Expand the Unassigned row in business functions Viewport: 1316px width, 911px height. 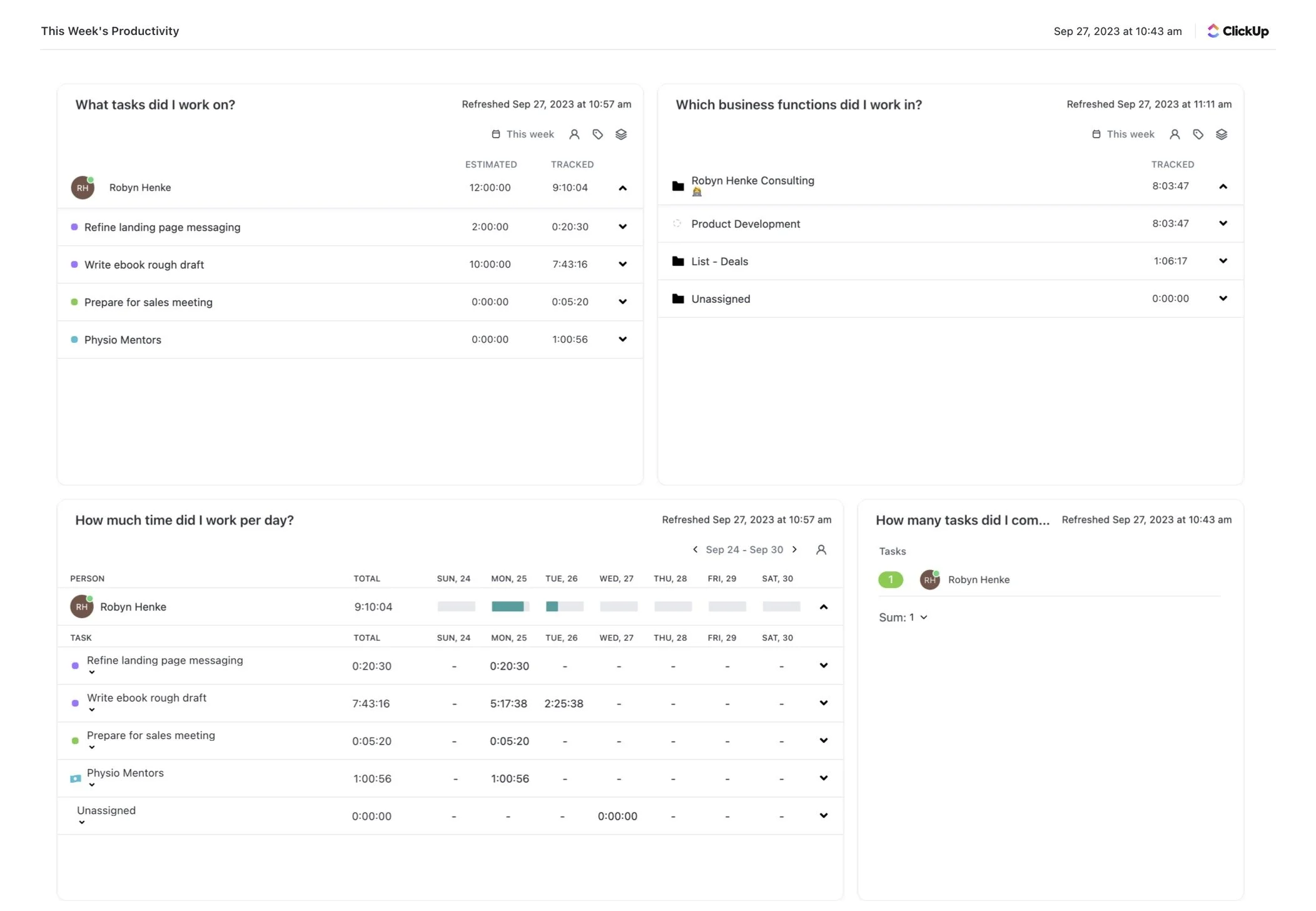pos(1223,298)
